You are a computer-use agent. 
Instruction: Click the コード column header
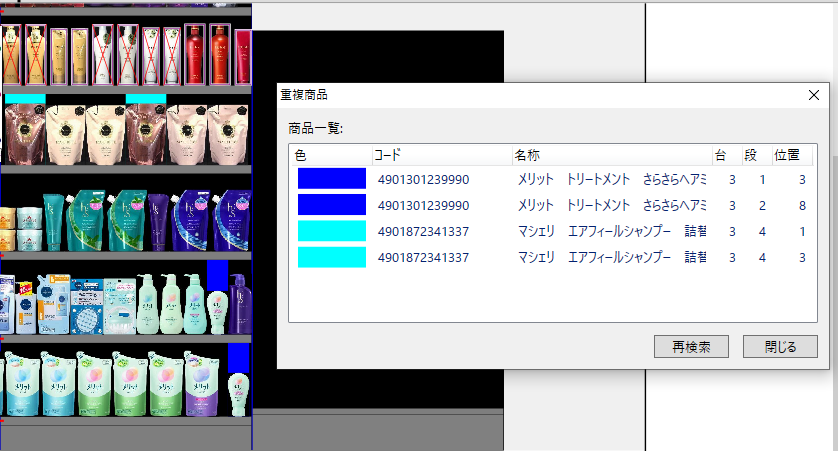[440, 155]
